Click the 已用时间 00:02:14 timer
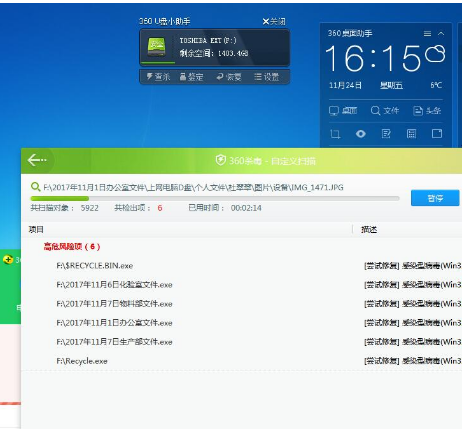 (225, 208)
